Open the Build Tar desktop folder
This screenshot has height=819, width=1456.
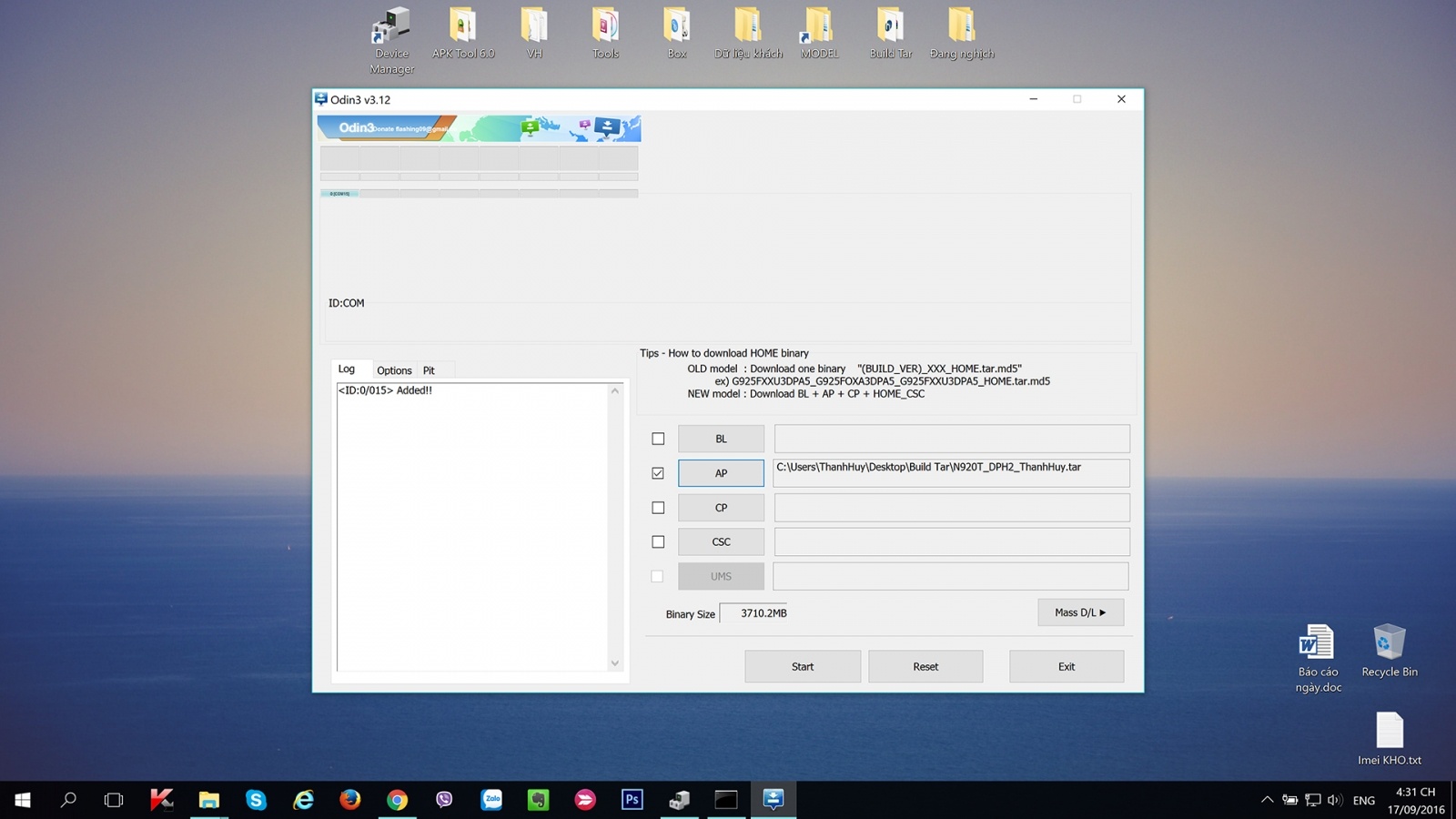coord(890,34)
